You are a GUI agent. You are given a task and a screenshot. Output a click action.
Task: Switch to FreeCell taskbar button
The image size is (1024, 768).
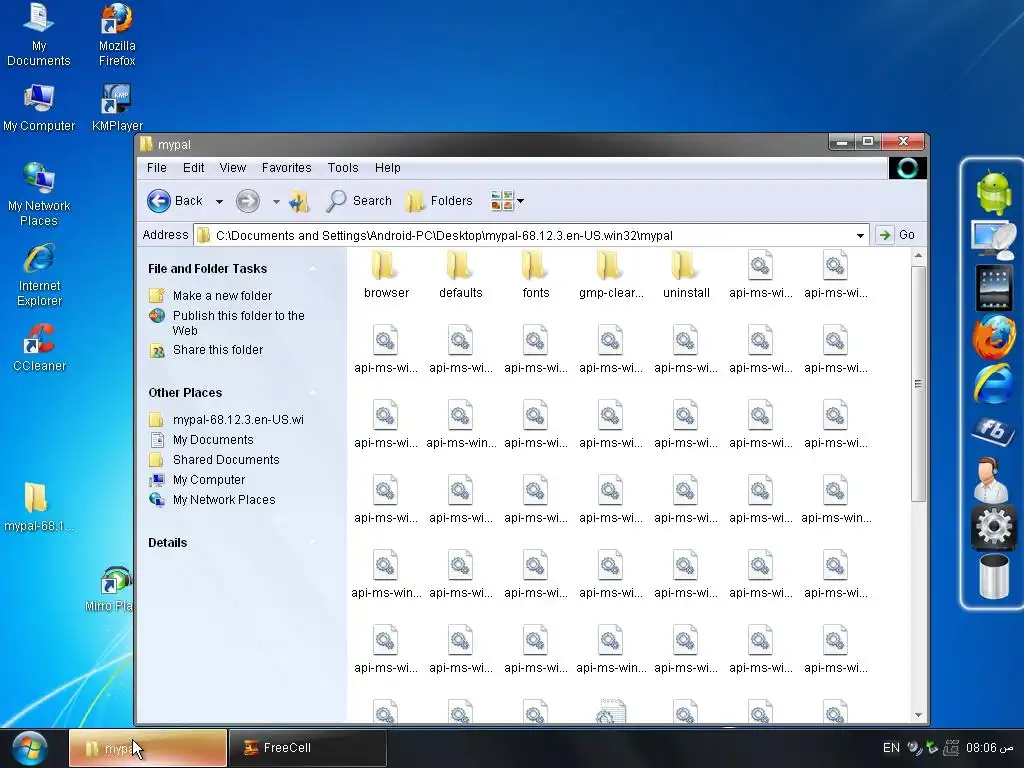(x=308, y=748)
